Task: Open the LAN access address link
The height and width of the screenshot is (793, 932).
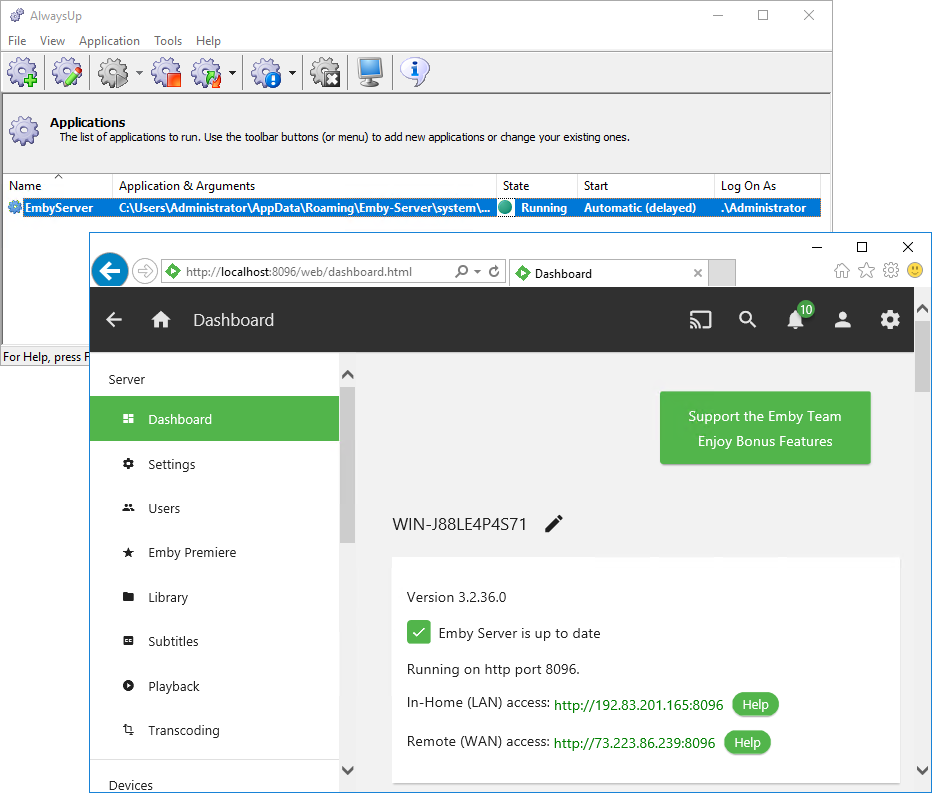Action: click(639, 705)
